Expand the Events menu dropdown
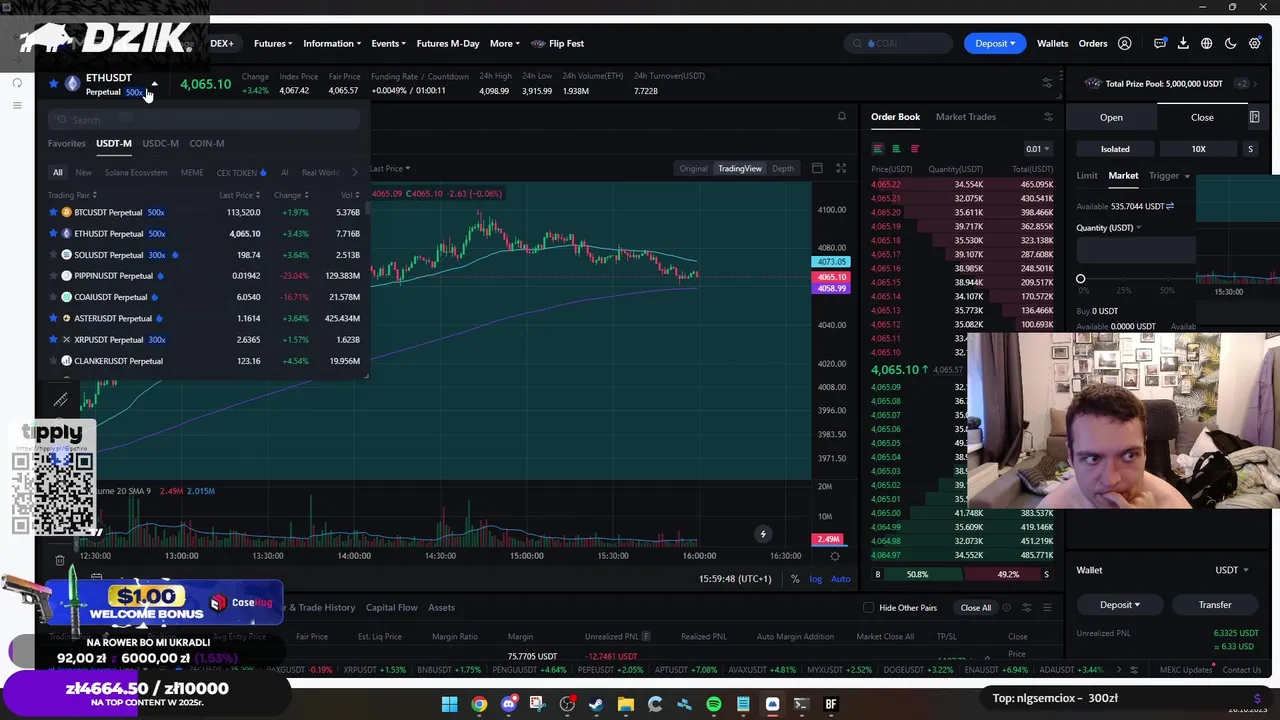Screen dimensions: 1280x720 (x=388, y=43)
